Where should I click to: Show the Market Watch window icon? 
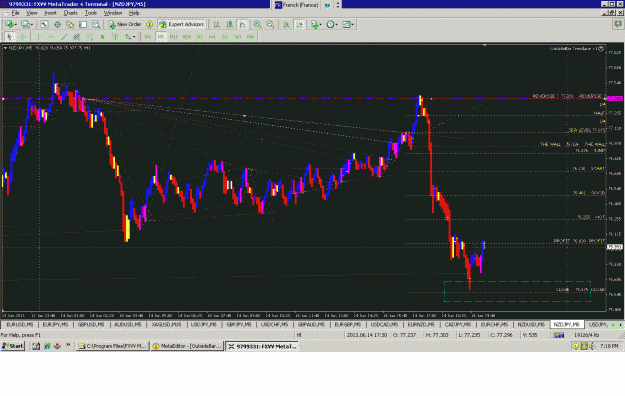point(44,24)
